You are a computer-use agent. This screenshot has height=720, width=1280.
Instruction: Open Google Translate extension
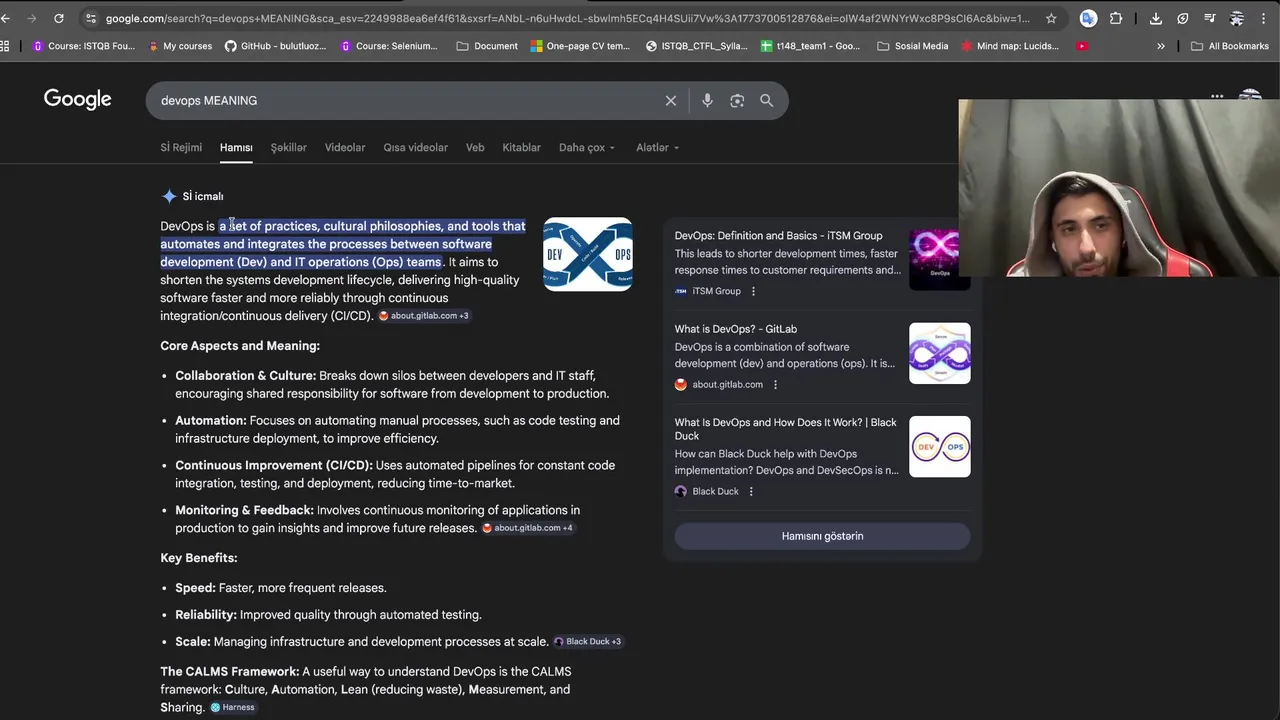1088,18
